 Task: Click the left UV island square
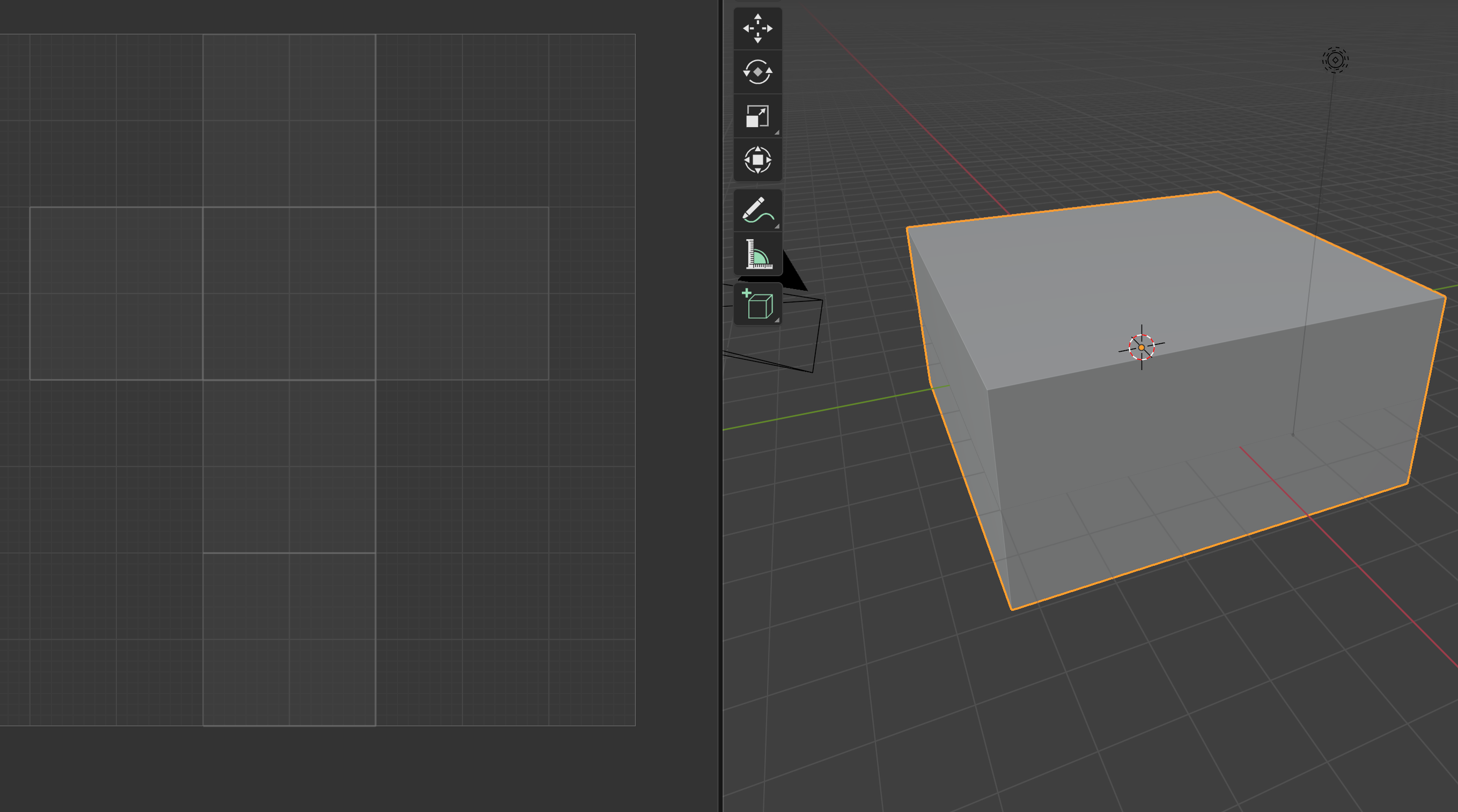116,293
